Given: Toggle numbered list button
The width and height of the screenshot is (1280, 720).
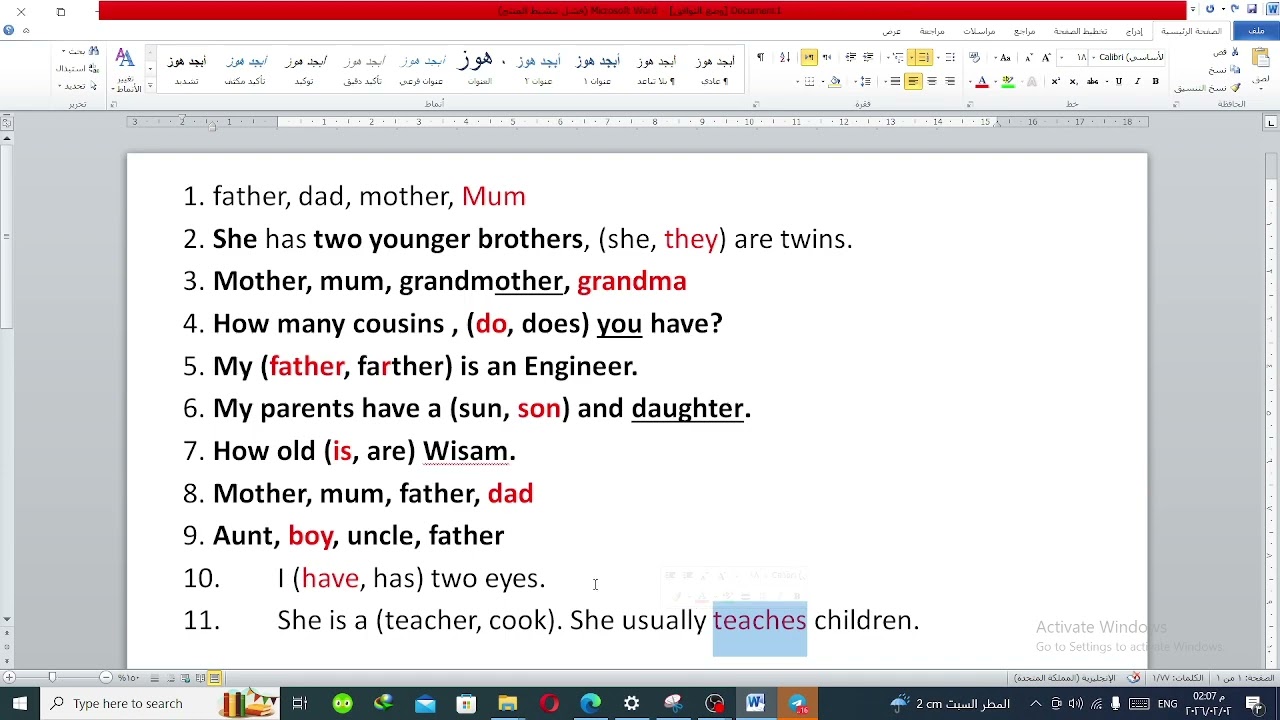Looking at the screenshot, I should point(924,57).
